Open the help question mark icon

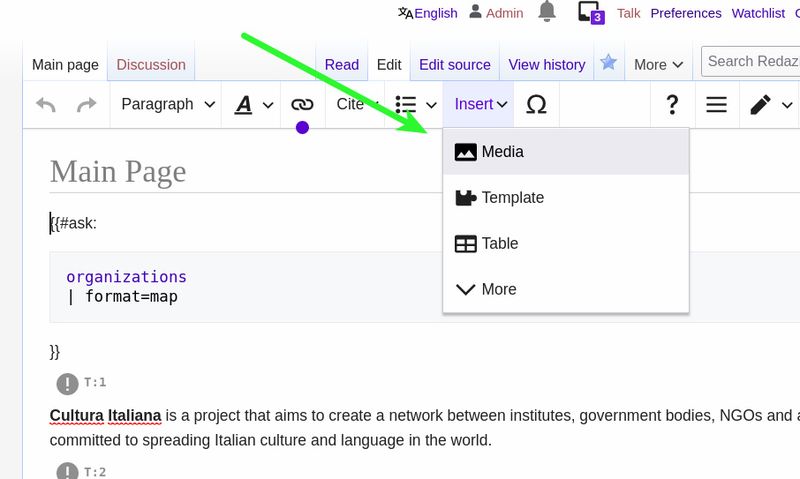click(x=672, y=105)
